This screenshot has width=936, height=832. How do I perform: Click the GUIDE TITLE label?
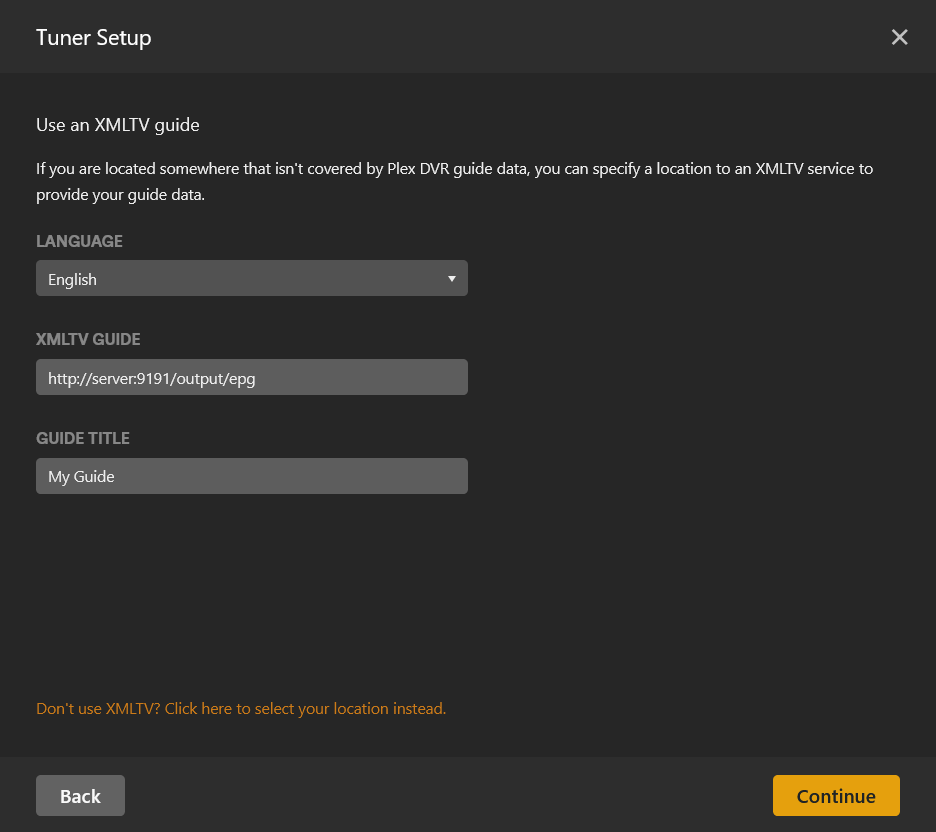[83, 439]
